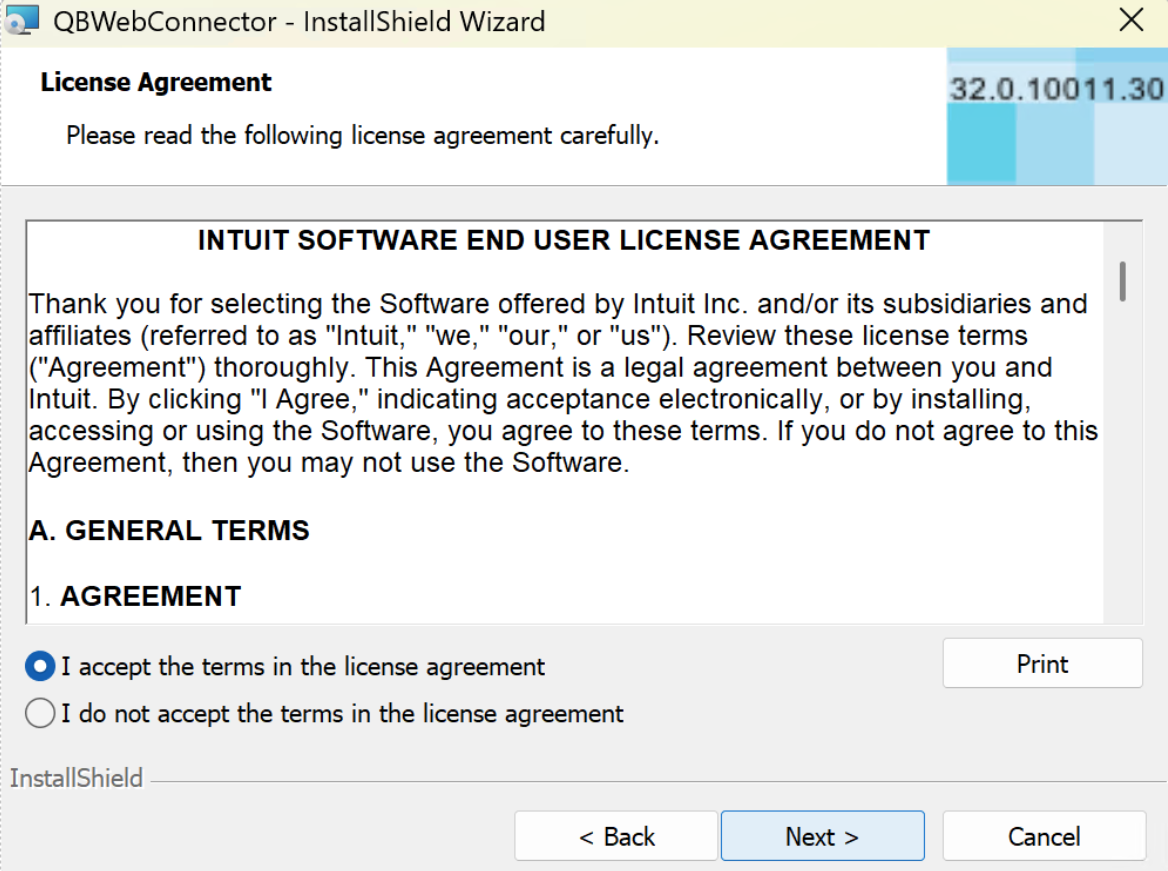Image resolution: width=1168 pixels, height=871 pixels.
Task: Click the 'A. GENERAL TERMS' heading
Action: [x=169, y=530]
